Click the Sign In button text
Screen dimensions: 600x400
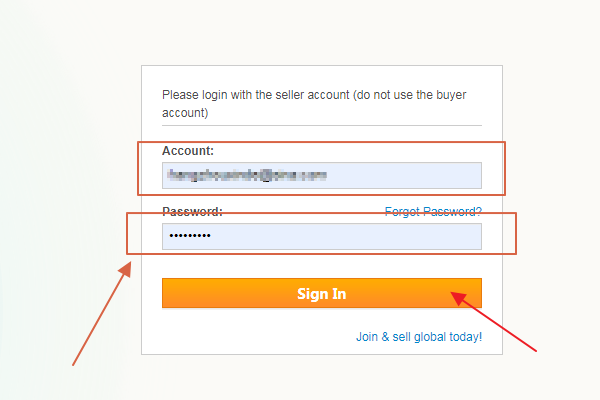[322, 294]
